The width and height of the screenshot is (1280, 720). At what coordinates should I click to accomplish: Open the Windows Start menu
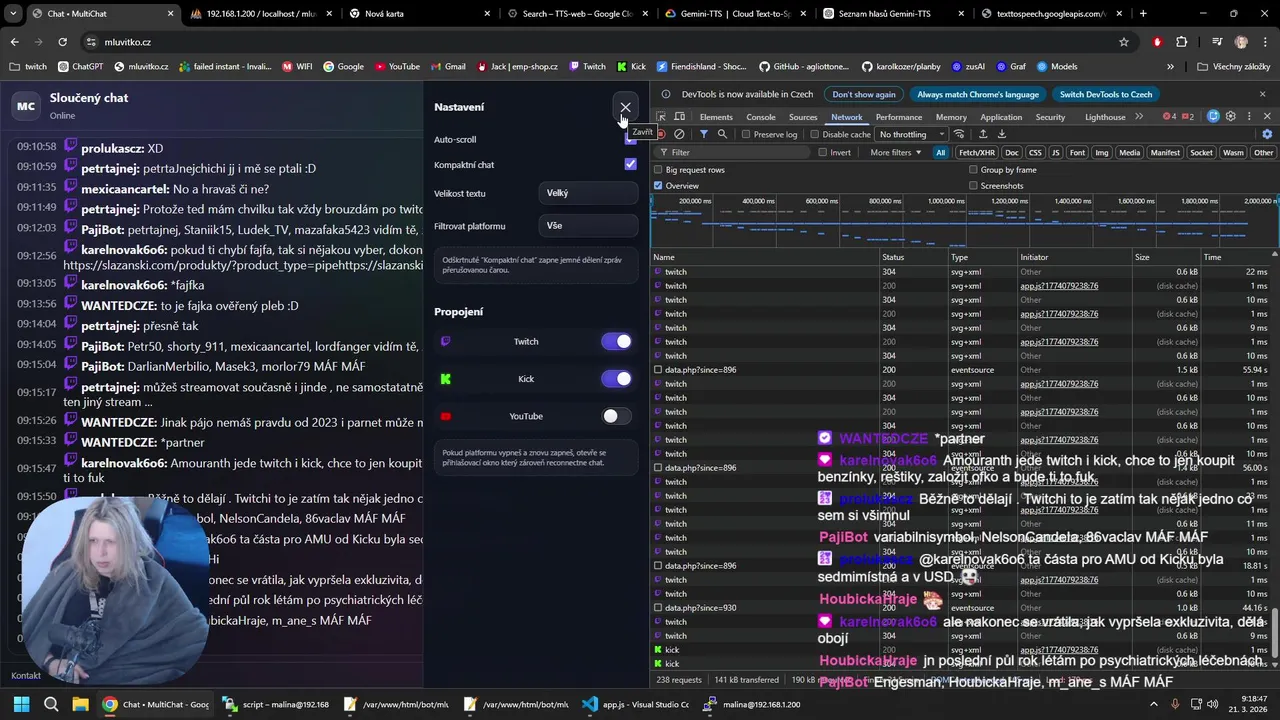[x=21, y=704]
